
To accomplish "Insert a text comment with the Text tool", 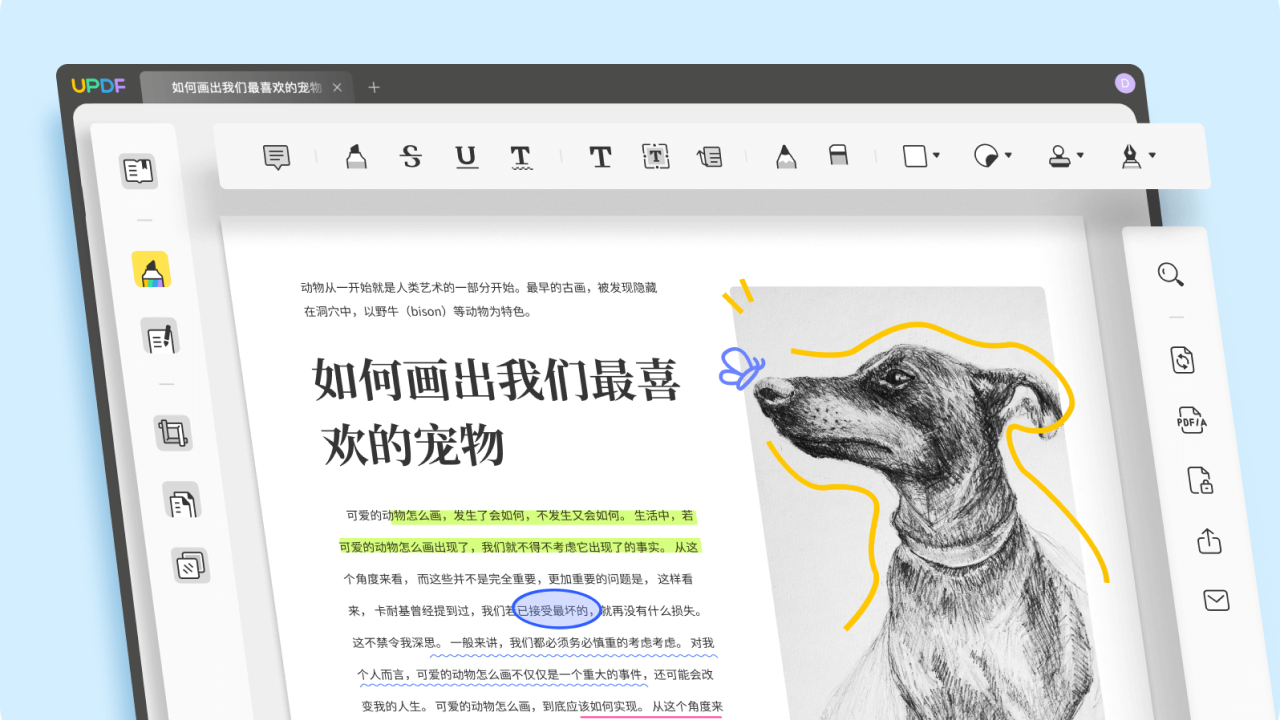I will [x=600, y=157].
